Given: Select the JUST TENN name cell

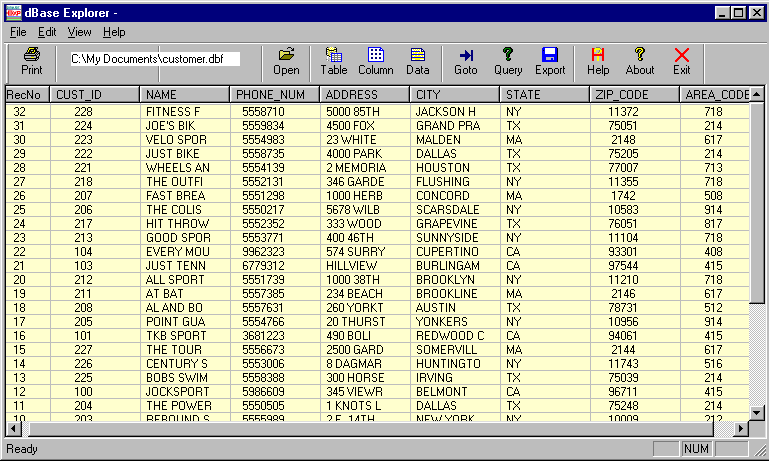Looking at the screenshot, I should [185, 266].
